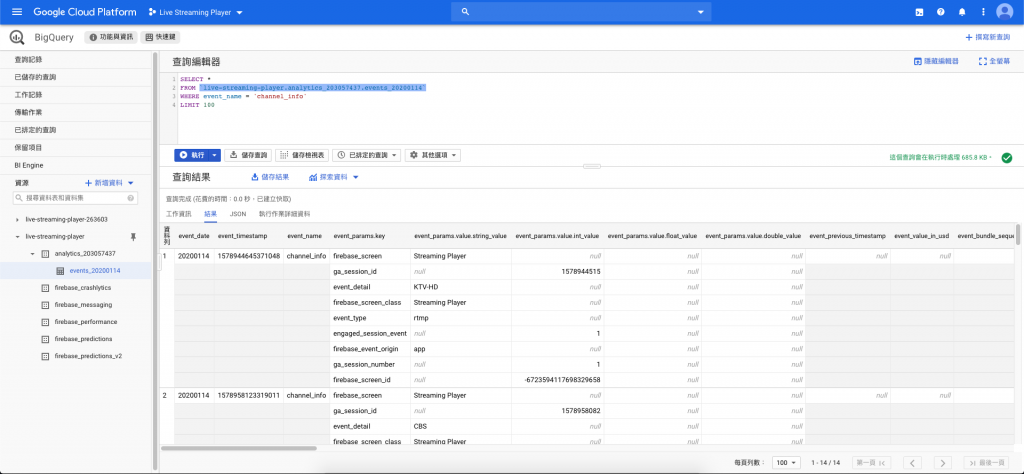Open the 探索資料 explore data dropdown
This screenshot has height=474, width=1024.
334,177
